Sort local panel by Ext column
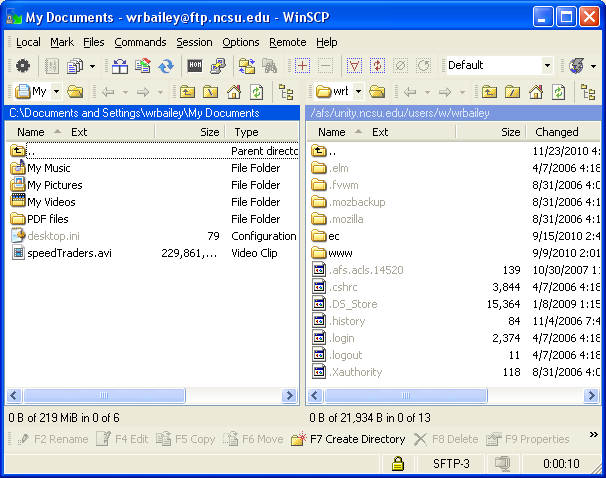The image size is (606, 478). (x=79, y=132)
